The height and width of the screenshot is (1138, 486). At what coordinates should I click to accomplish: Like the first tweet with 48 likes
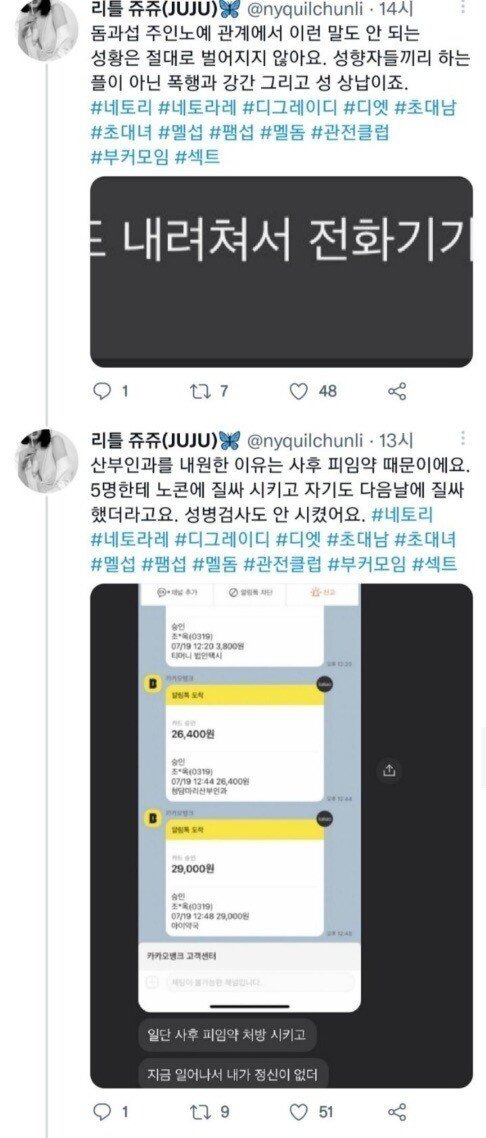click(x=299, y=391)
